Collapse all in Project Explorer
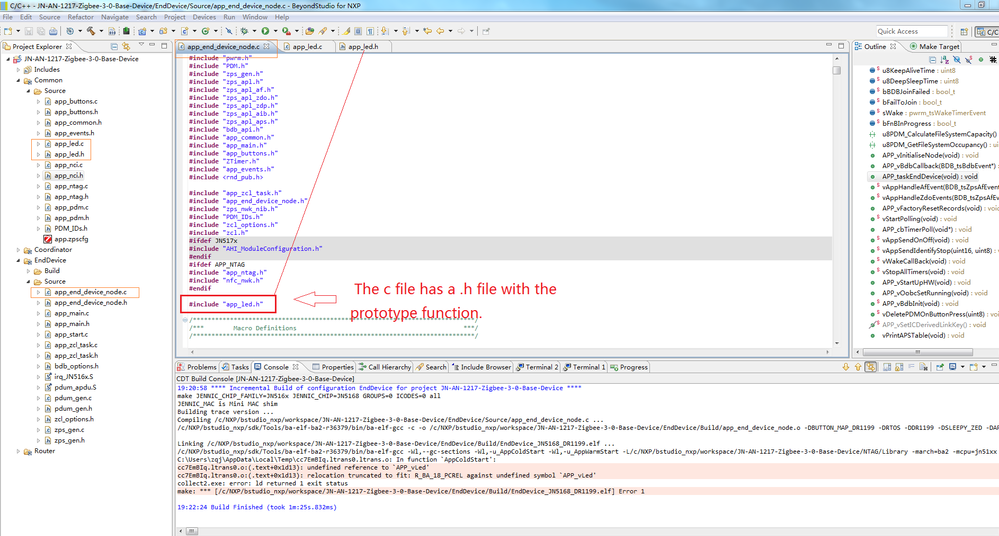Screen dimensions: 999x536 pyautogui.click(x=114, y=47)
